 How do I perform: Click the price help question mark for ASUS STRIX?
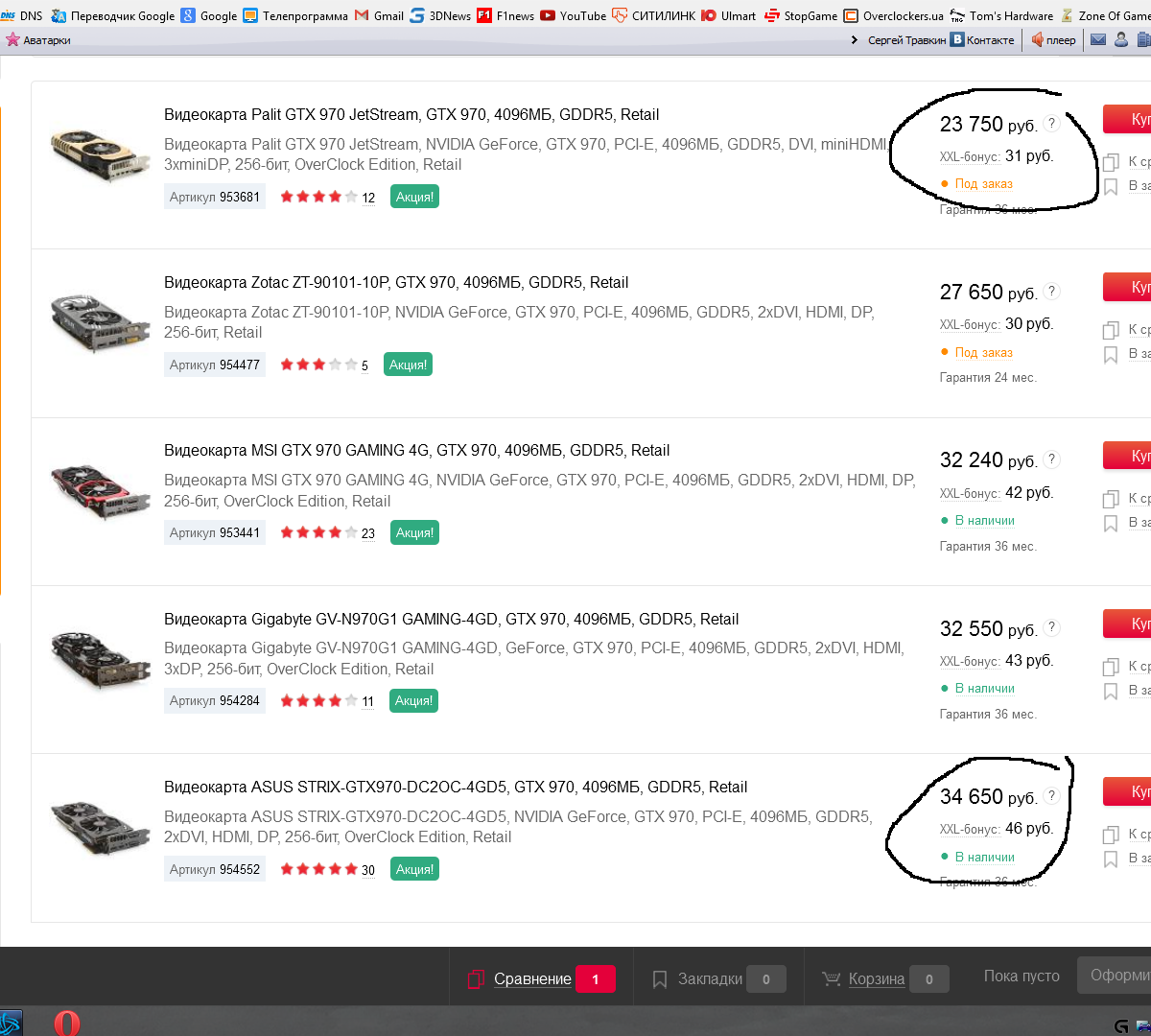click(x=1051, y=795)
